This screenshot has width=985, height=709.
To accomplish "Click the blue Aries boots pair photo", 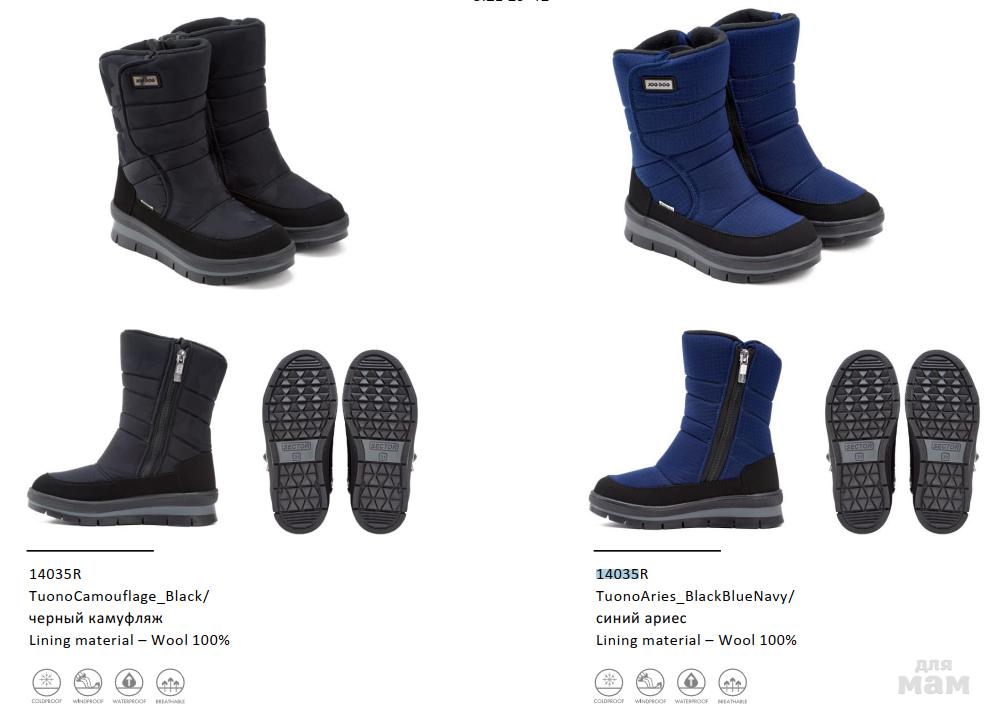I will click(x=748, y=146).
